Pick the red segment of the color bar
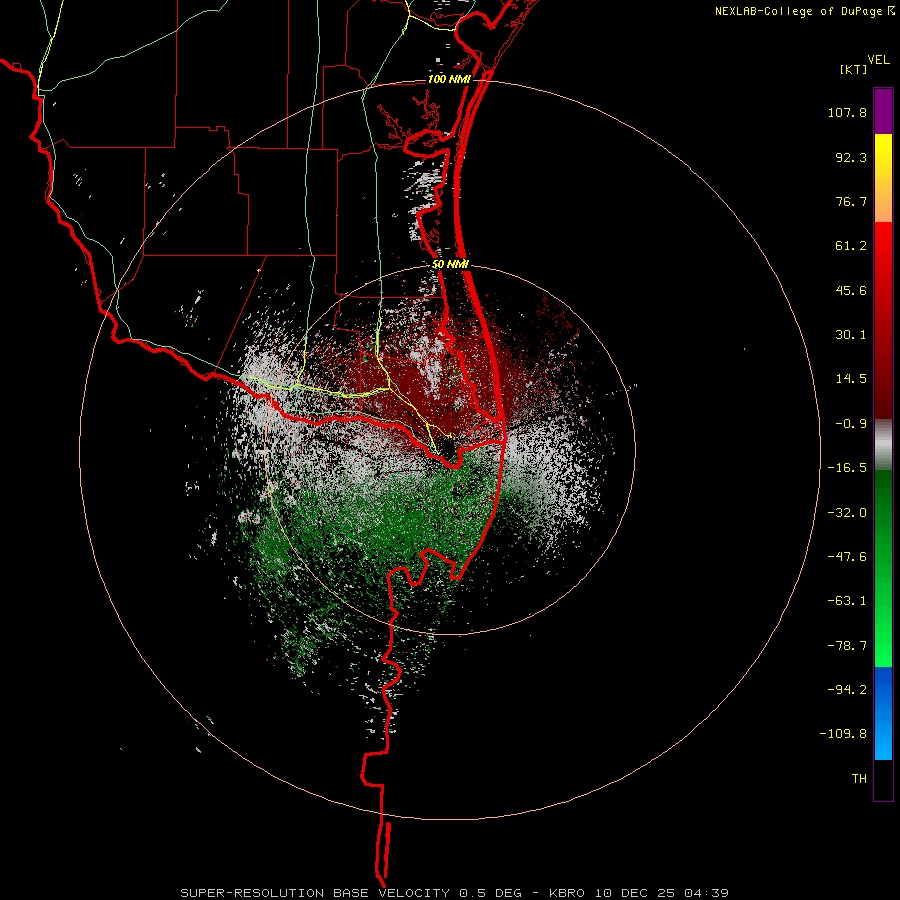This screenshot has width=900, height=900. click(x=883, y=320)
